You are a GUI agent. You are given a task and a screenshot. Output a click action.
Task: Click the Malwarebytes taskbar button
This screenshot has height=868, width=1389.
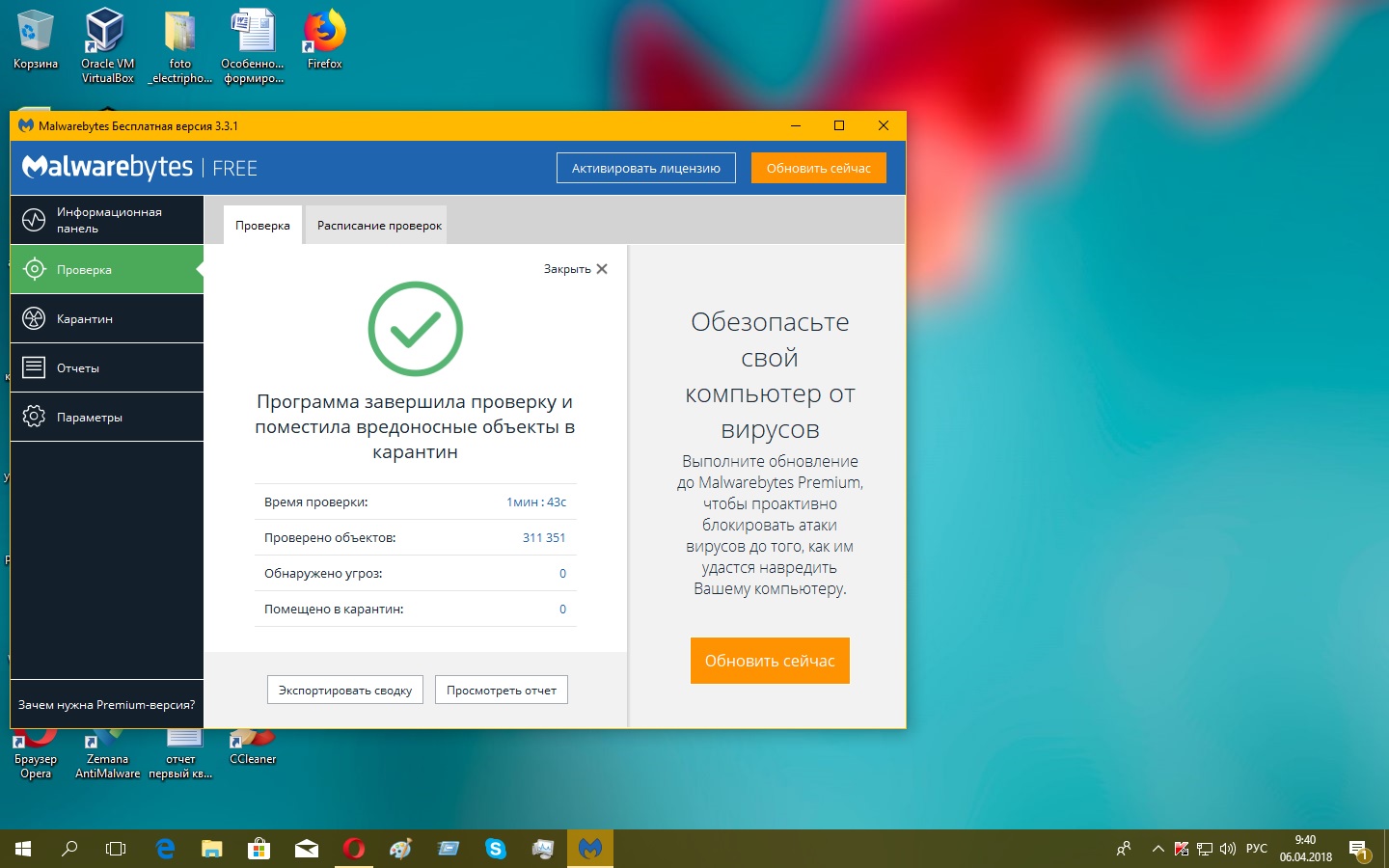click(590, 849)
